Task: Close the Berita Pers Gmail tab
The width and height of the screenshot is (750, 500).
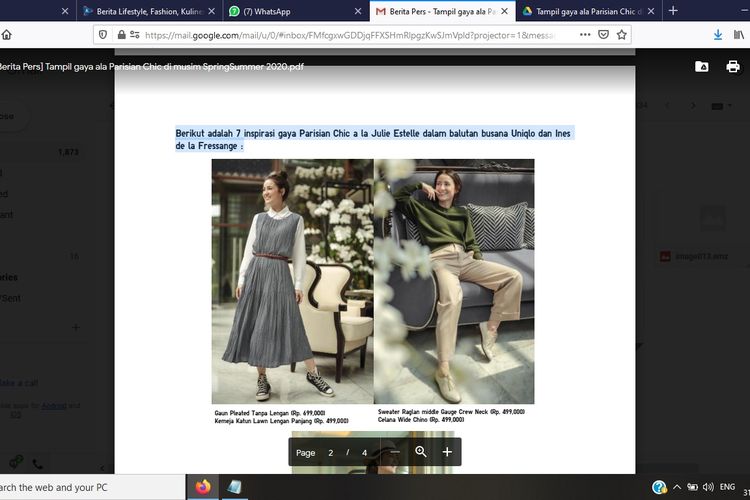Action: click(x=507, y=11)
